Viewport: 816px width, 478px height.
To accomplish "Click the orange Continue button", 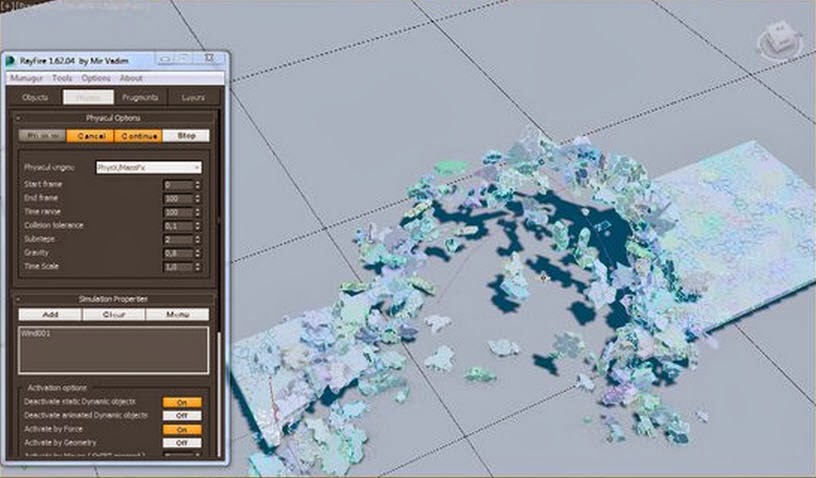I will pos(138,136).
